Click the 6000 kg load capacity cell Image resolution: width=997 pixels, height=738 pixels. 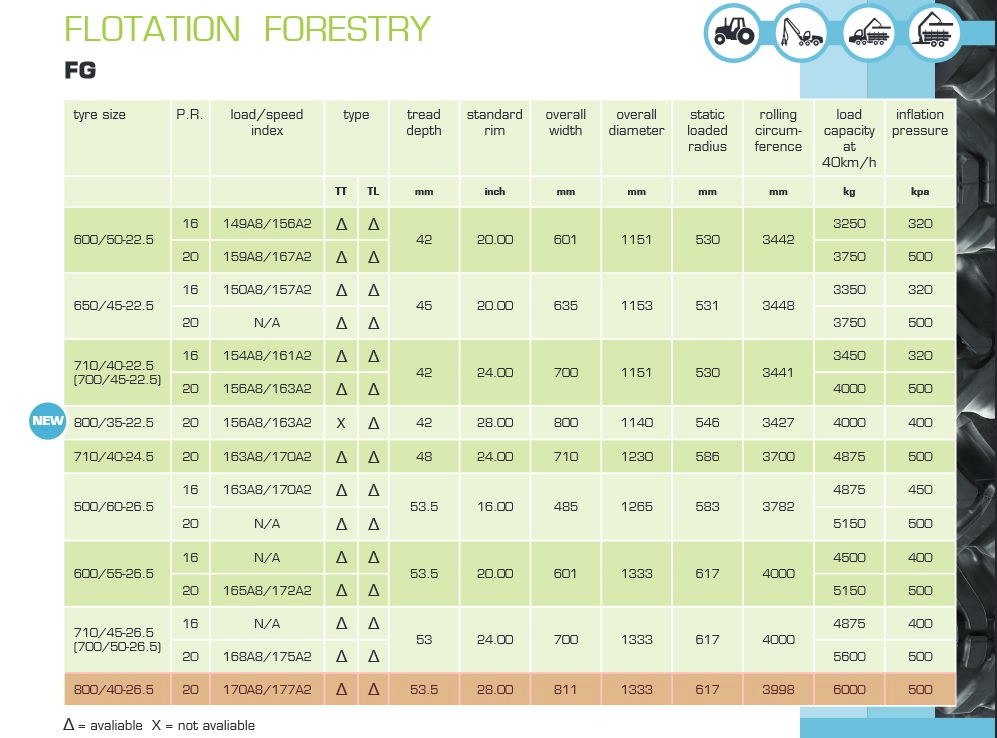849,689
